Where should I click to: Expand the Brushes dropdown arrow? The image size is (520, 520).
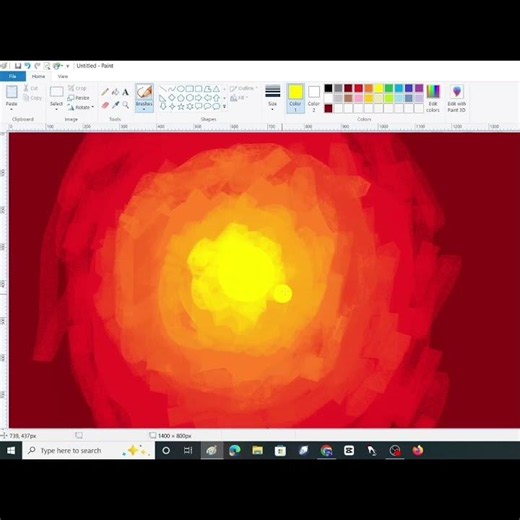144,109
